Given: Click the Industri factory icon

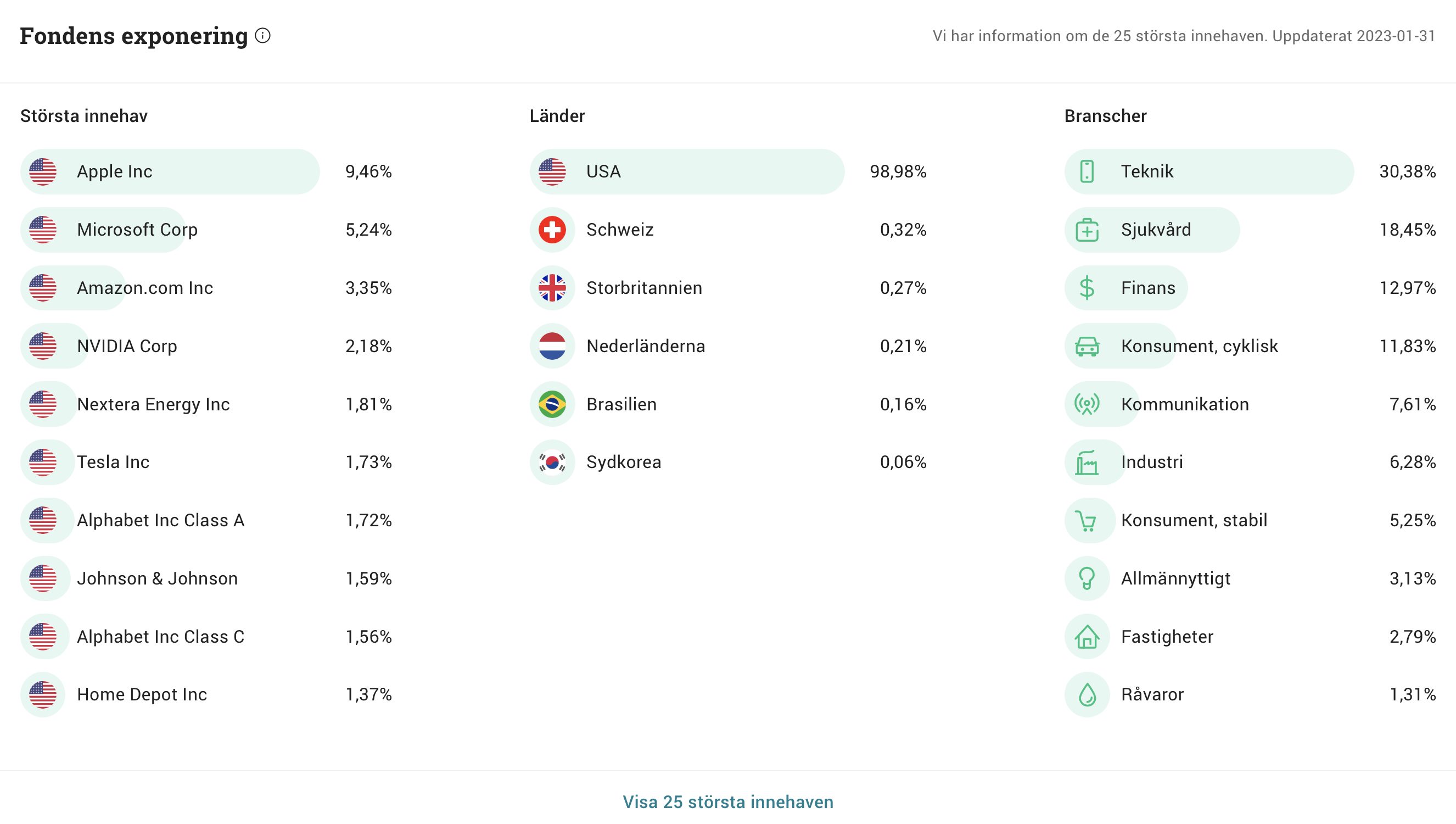Looking at the screenshot, I should click(1086, 463).
